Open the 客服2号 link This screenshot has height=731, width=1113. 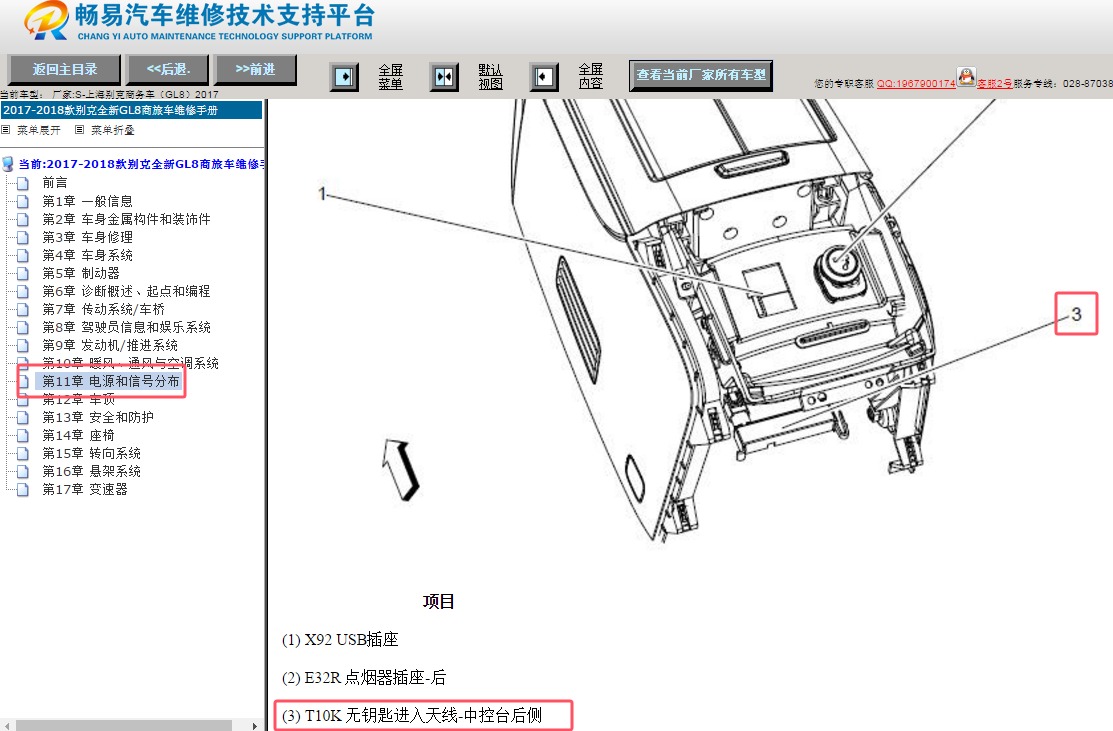(994, 84)
